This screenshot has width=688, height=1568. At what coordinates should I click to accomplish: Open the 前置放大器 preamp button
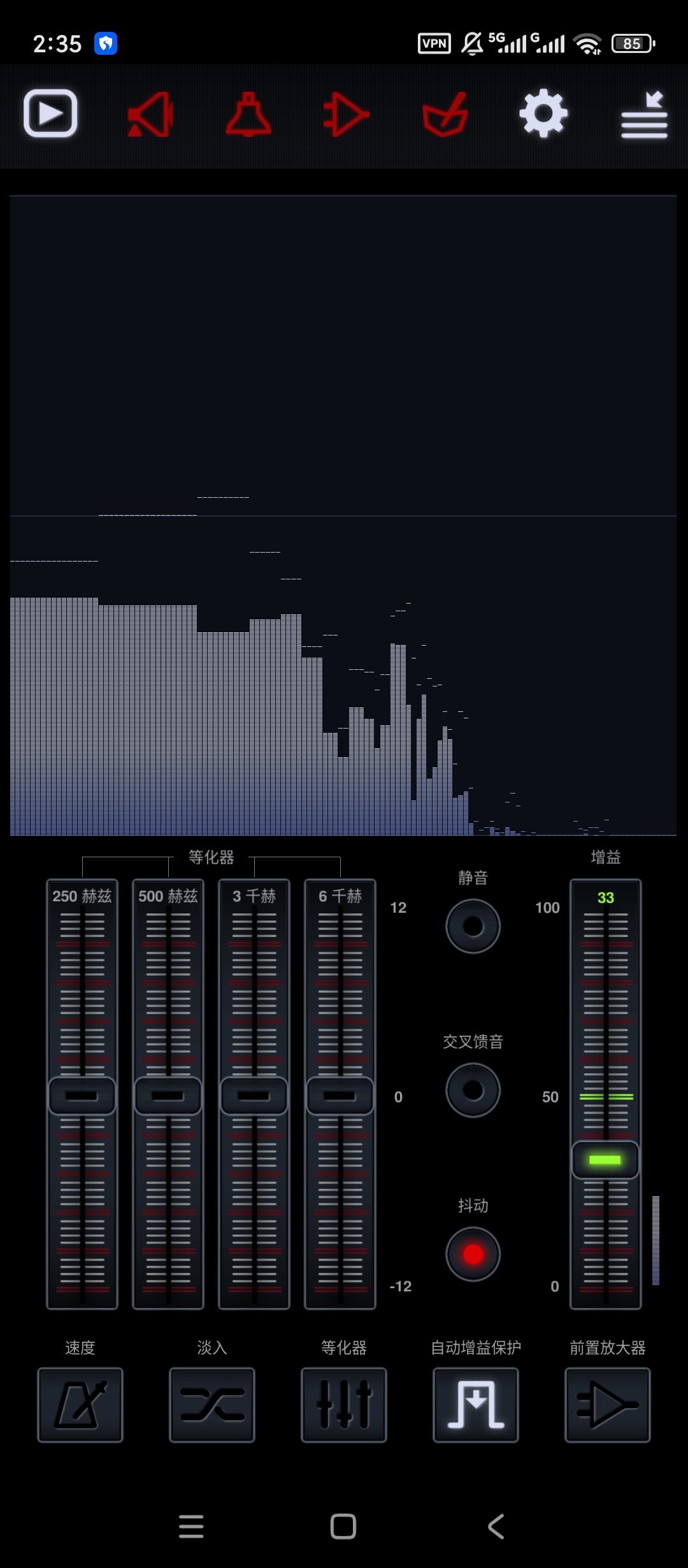coord(608,1405)
